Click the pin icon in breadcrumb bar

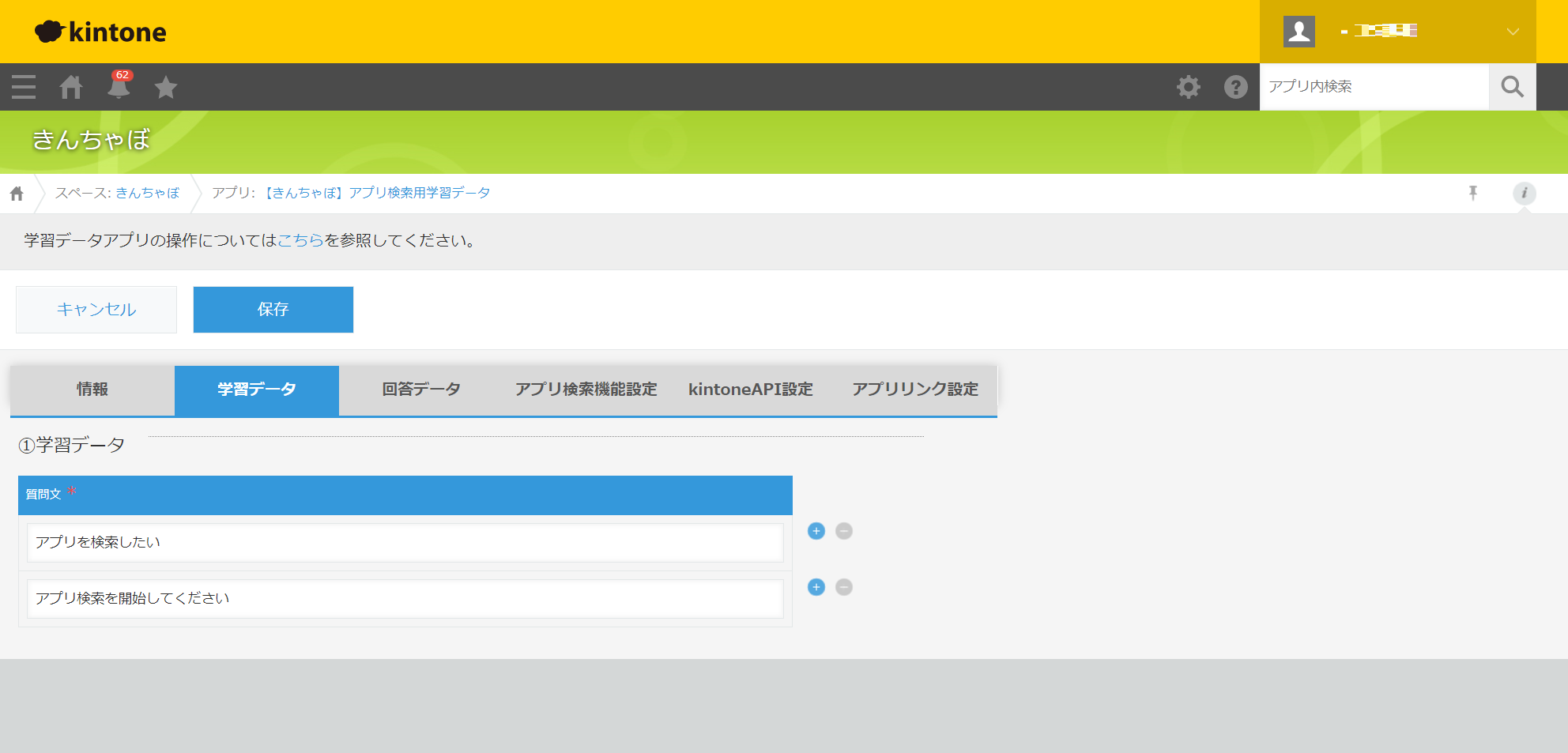click(x=1473, y=193)
